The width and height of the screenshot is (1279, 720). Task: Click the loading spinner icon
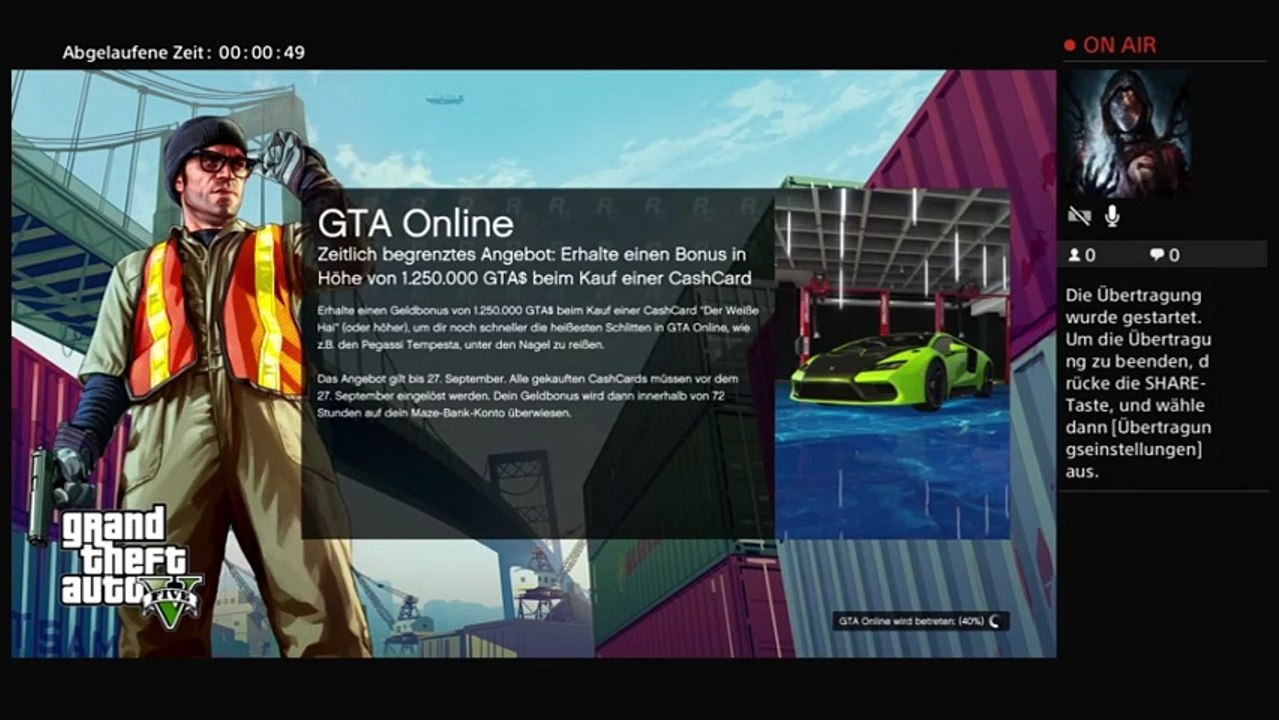[x=996, y=620]
